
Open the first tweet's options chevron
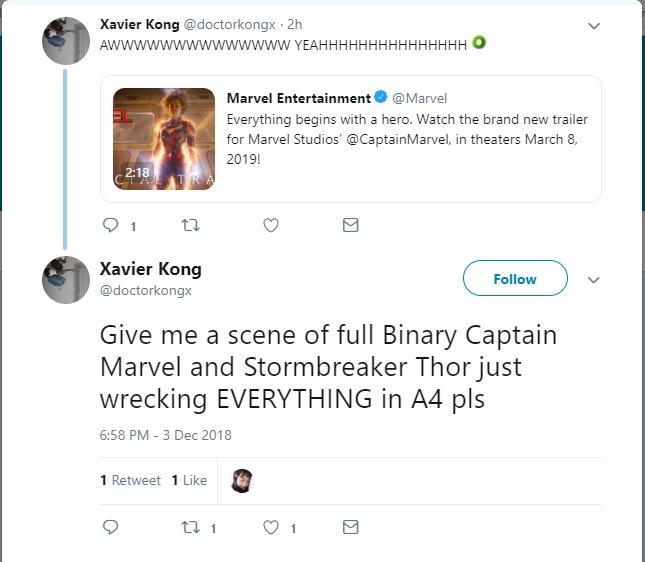[x=594, y=25]
